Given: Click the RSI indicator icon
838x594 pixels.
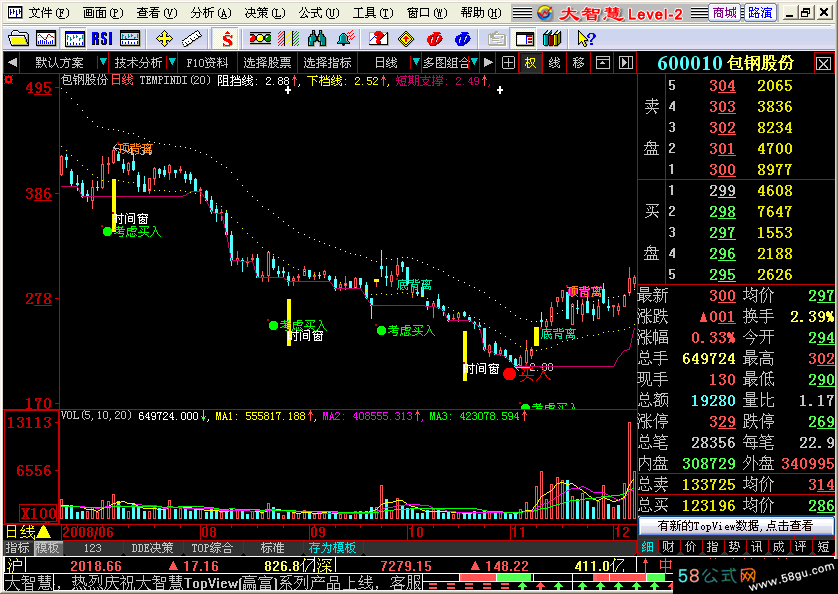Looking at the screenshot, I should (x=102, y=38).
